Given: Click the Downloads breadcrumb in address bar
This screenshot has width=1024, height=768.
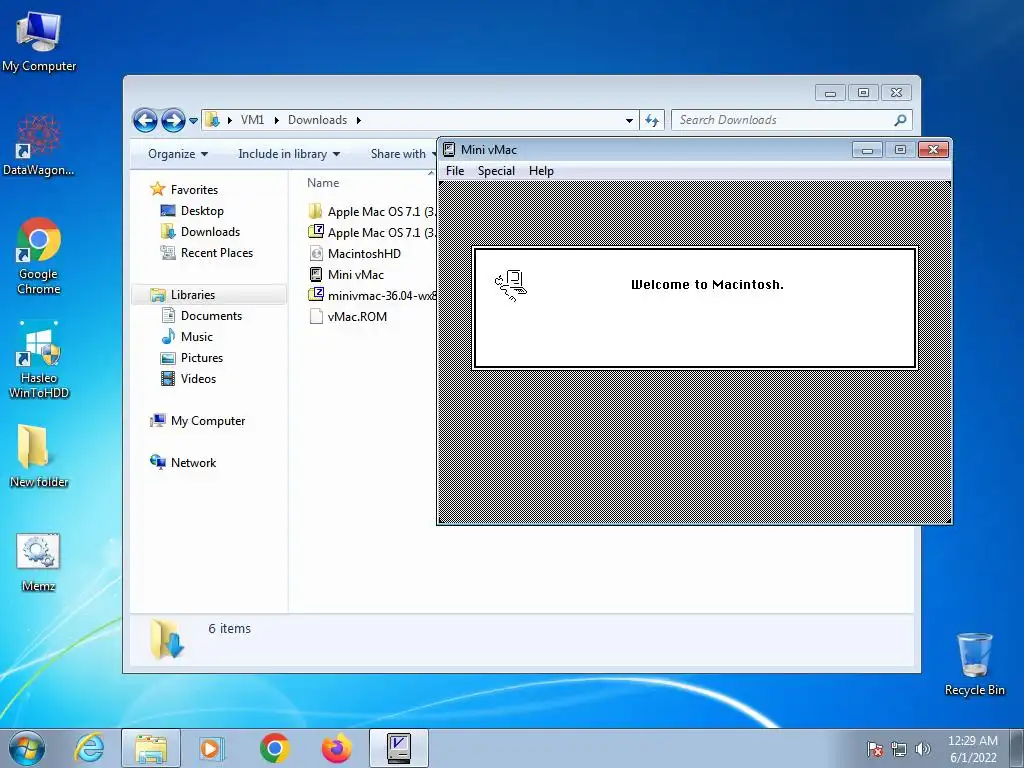Looking at the screenshot, I should tap(317, 120).
